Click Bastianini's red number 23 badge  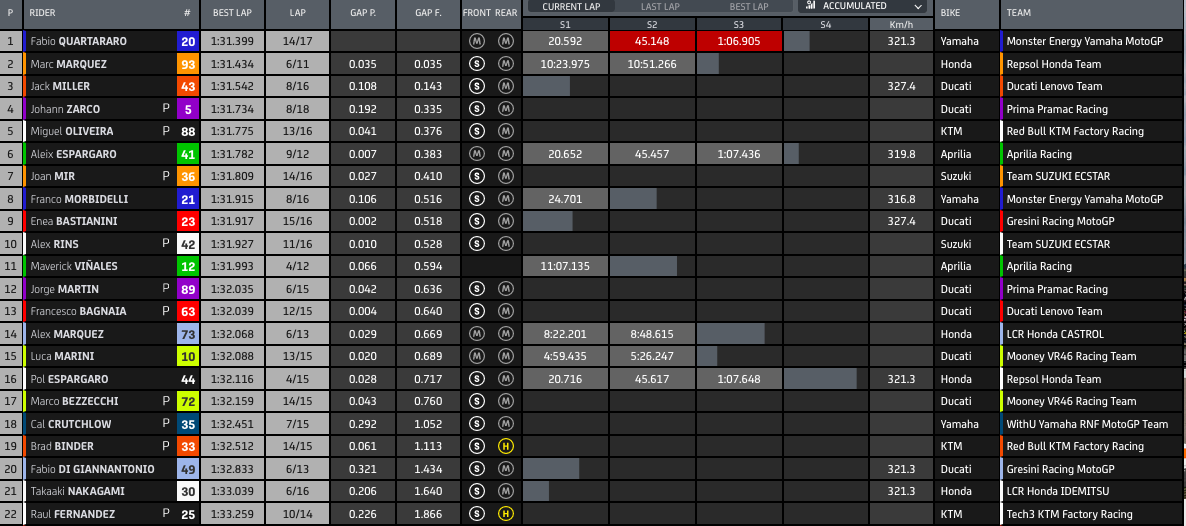click(188, 222)
